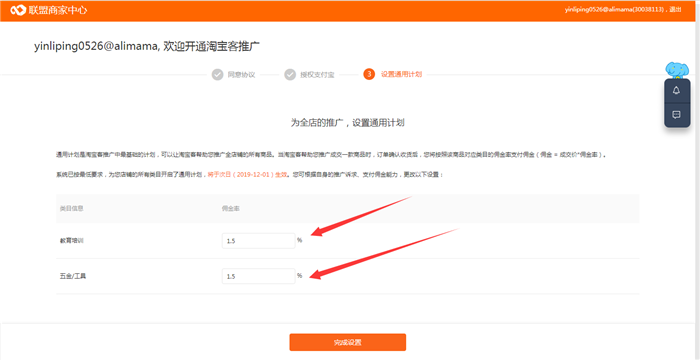
Task: Click the welcome heading 欢迎开通淘宝客推广
Action: pos(212,46)
